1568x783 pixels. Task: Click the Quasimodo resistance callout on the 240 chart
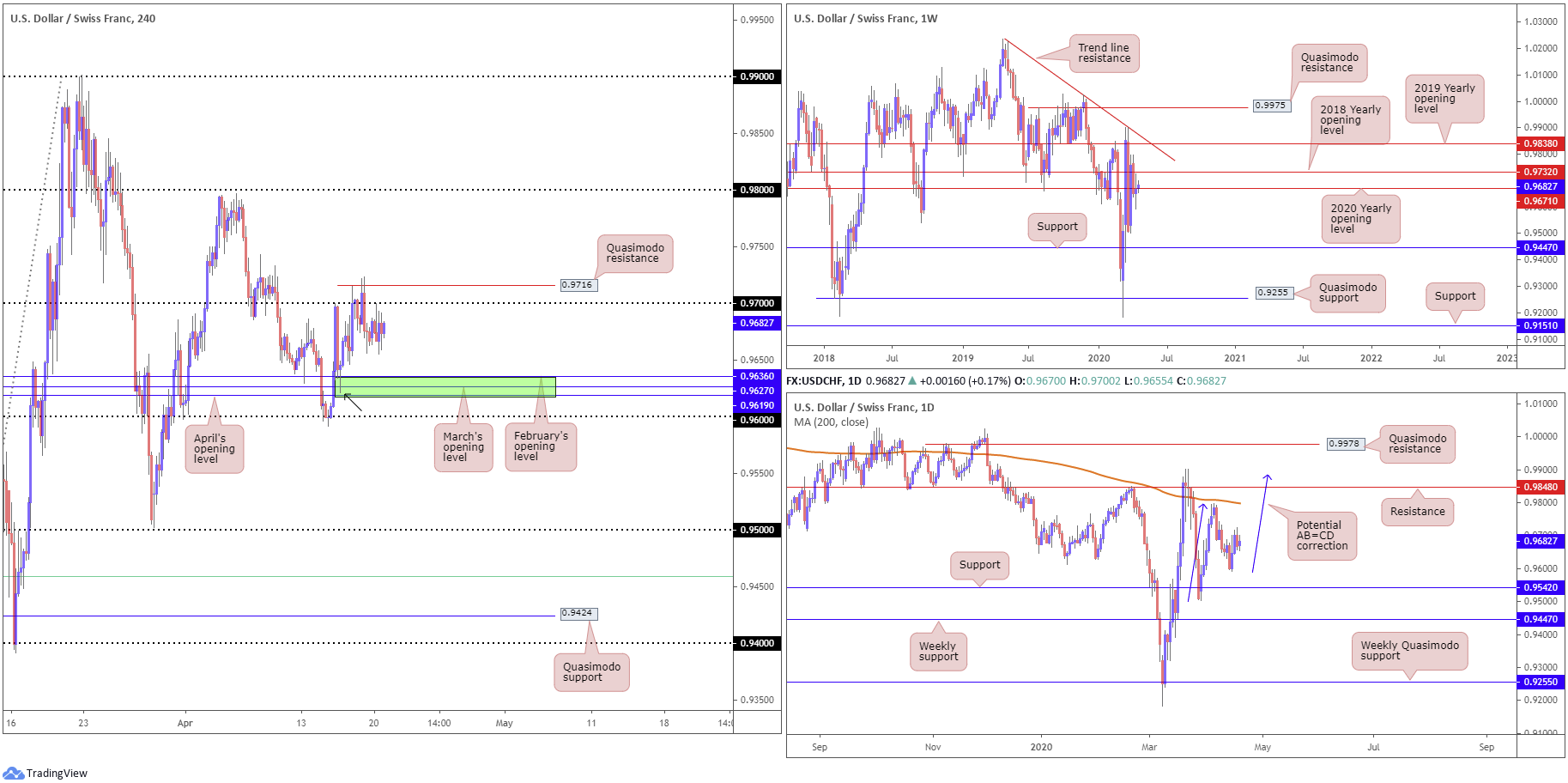[634, 253]
